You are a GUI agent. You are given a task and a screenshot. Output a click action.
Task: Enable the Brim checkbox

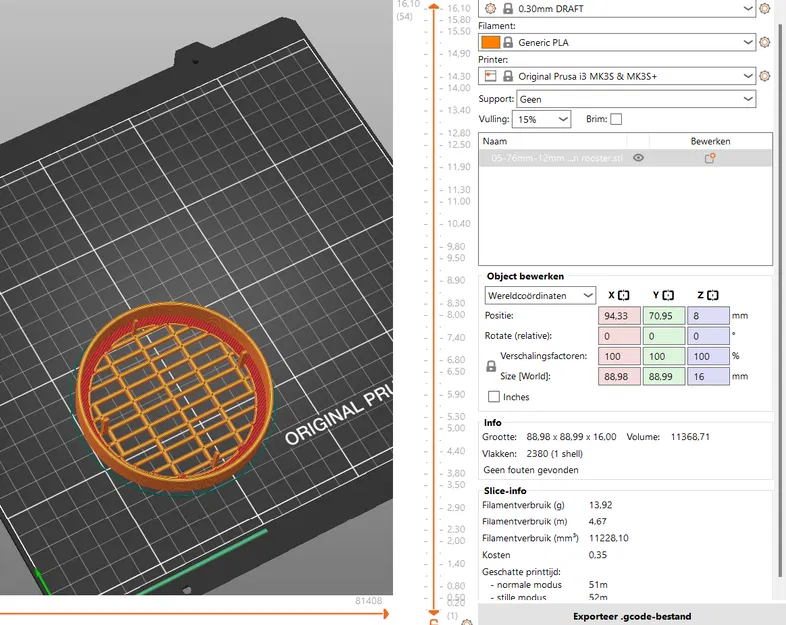coord(616,119)
